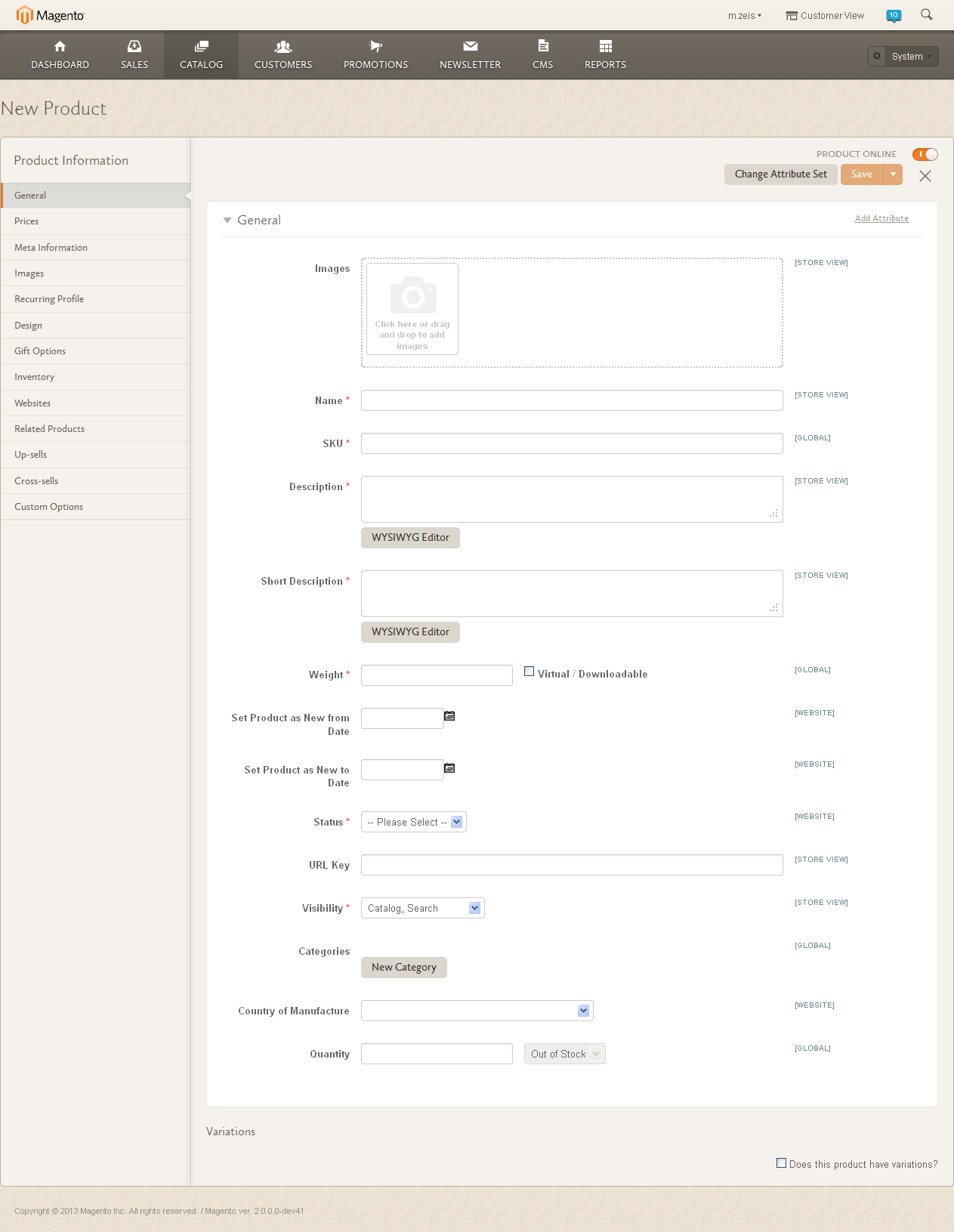The image size is (954, 1232).
Task: Click the Catalog stack icon
Action: click(202, 46)
